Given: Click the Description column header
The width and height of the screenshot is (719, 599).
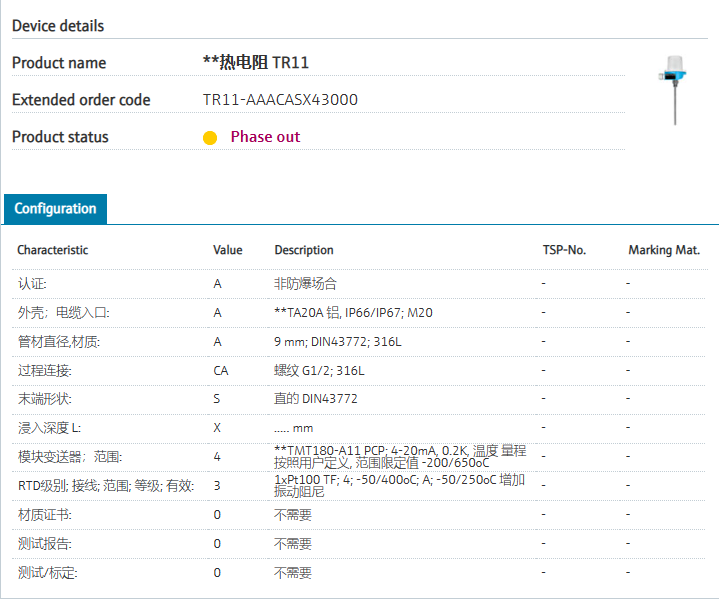Looking at the screenshot, I should click(304, 250).
